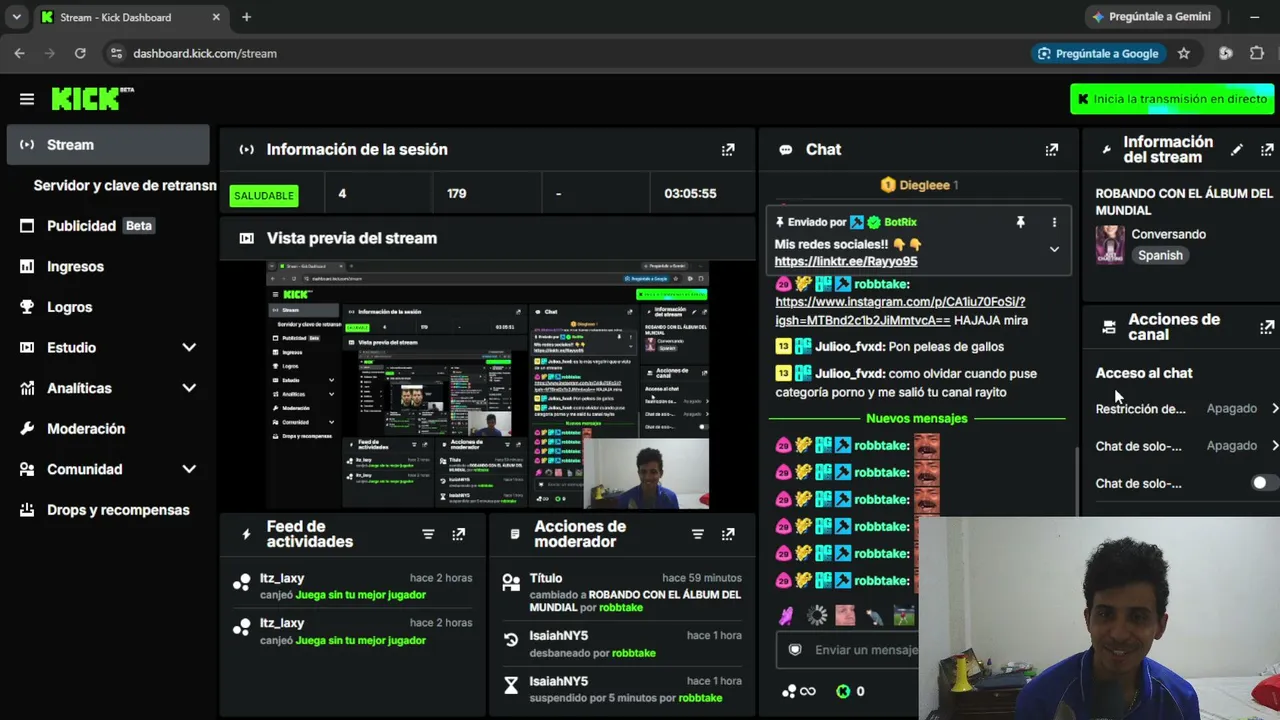Click Inicia la transmisión en directo button
1280x720 pixels.
point(1172,99)
